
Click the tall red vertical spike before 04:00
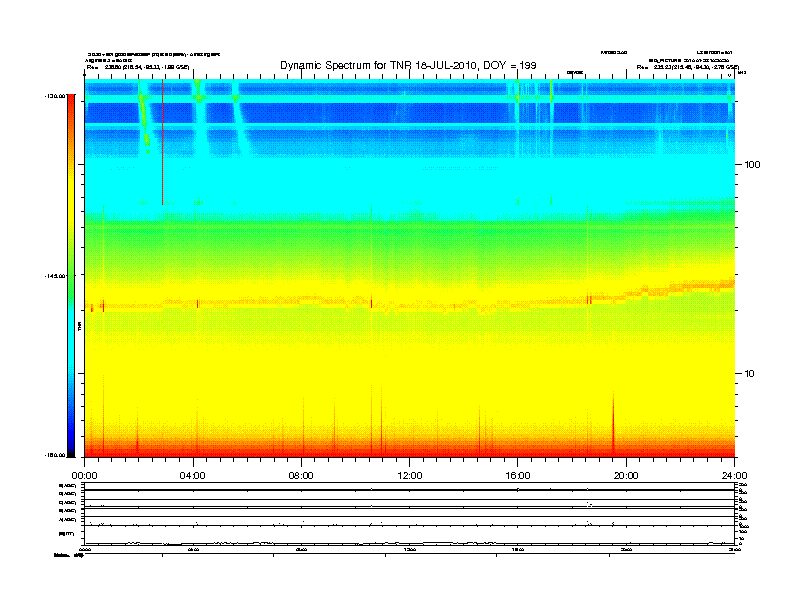point(163,142)
